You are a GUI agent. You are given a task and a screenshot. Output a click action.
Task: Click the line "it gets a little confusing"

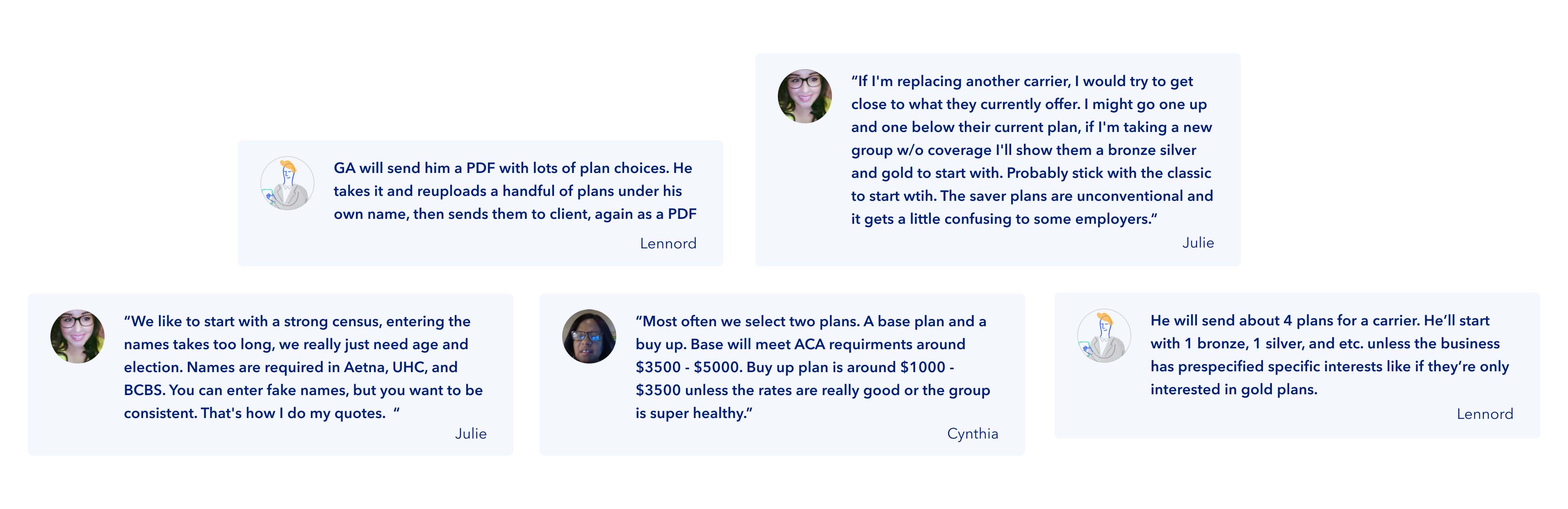[1003, 219]
